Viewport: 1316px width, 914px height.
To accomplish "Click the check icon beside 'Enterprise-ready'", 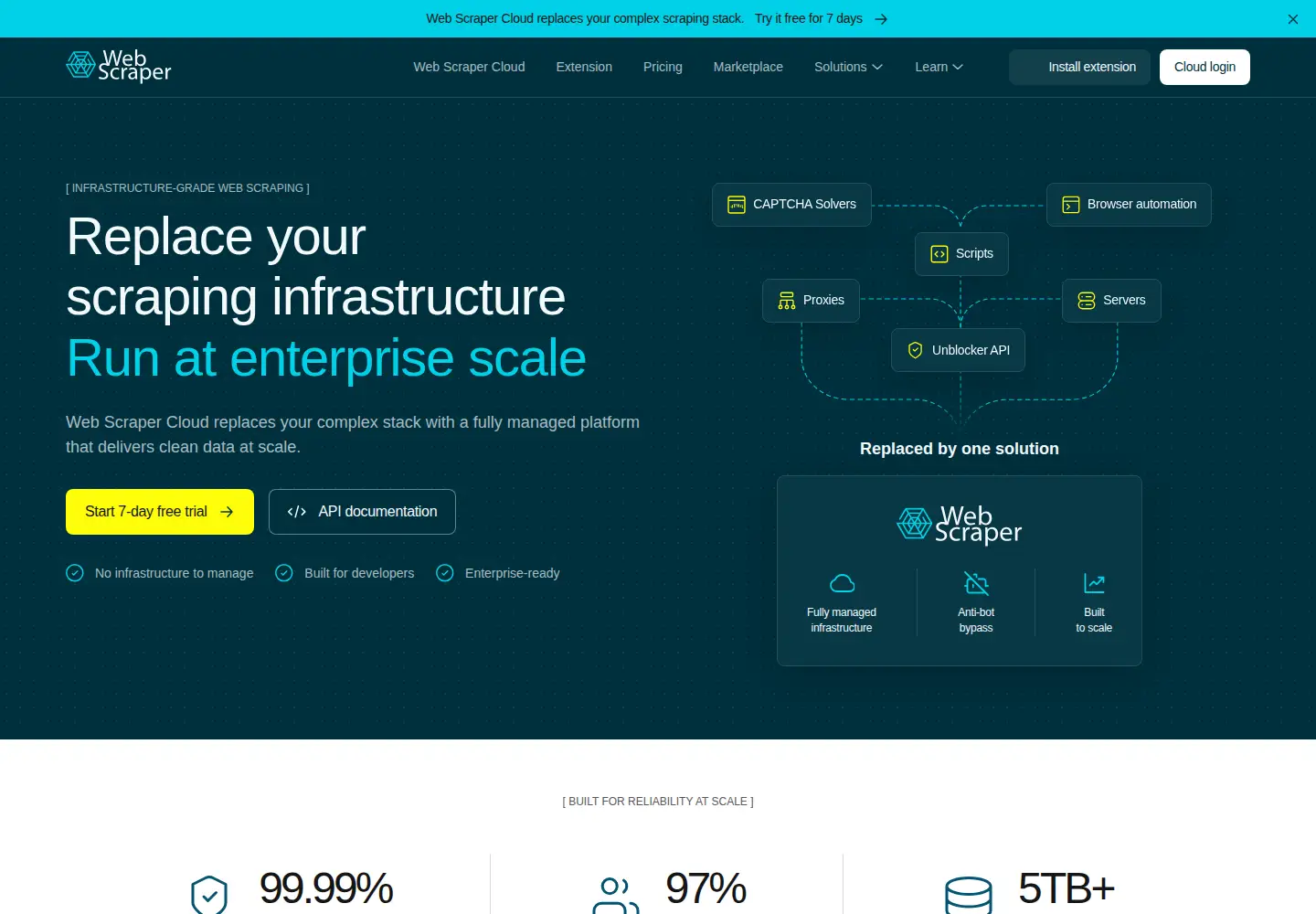I will (445, 573).
